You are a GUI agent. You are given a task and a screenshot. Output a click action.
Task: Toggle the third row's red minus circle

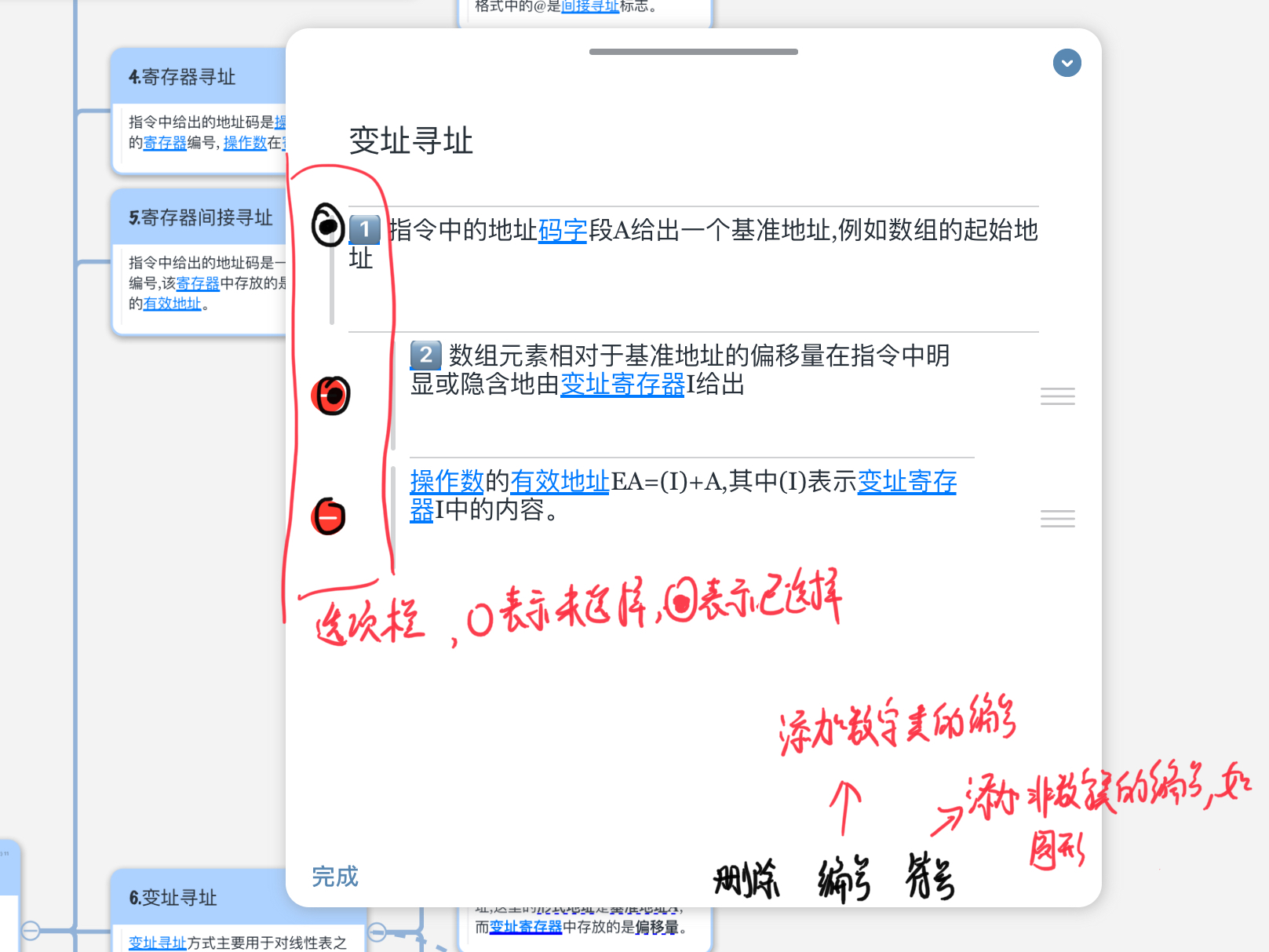(329, 517)
